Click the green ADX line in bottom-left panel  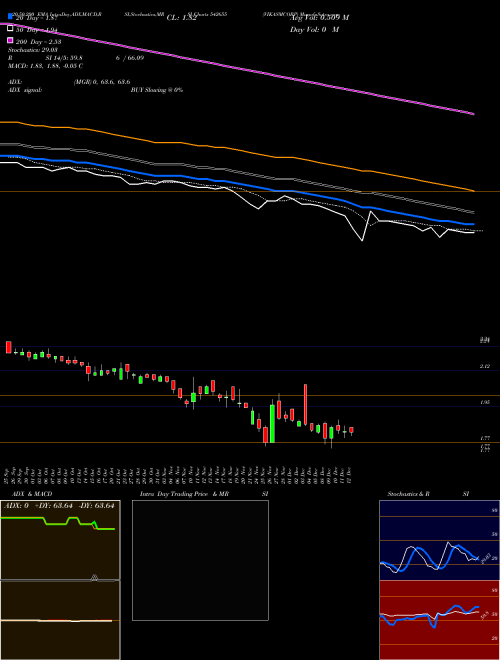click(58, 524)
